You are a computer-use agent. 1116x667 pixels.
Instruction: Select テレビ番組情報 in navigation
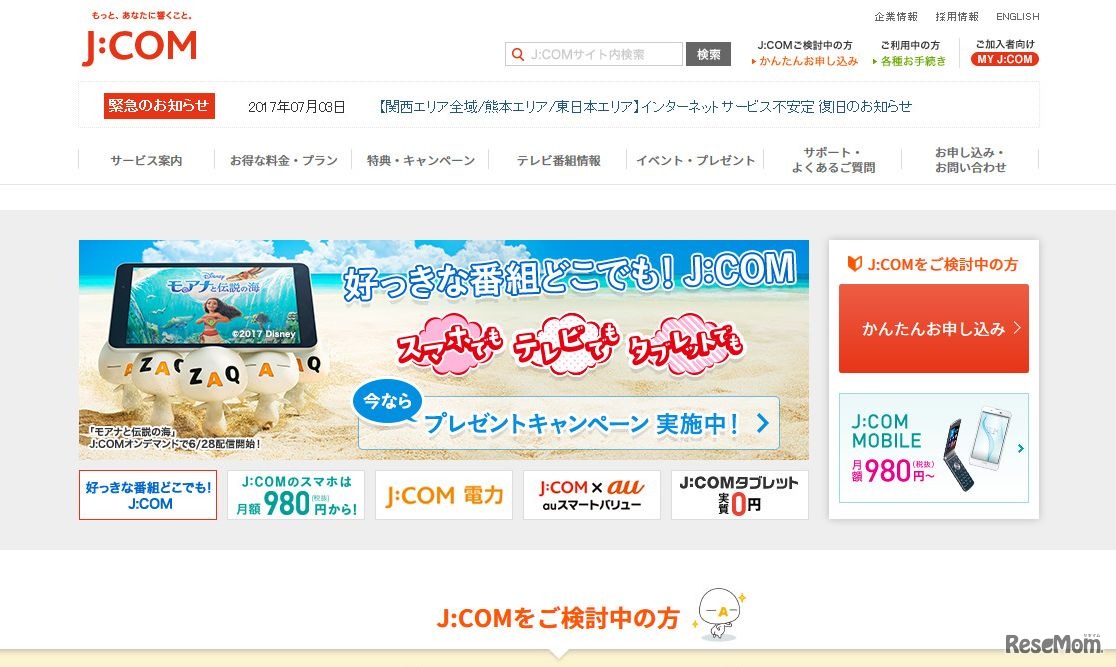pyautogui.click(x=558, y=160)
